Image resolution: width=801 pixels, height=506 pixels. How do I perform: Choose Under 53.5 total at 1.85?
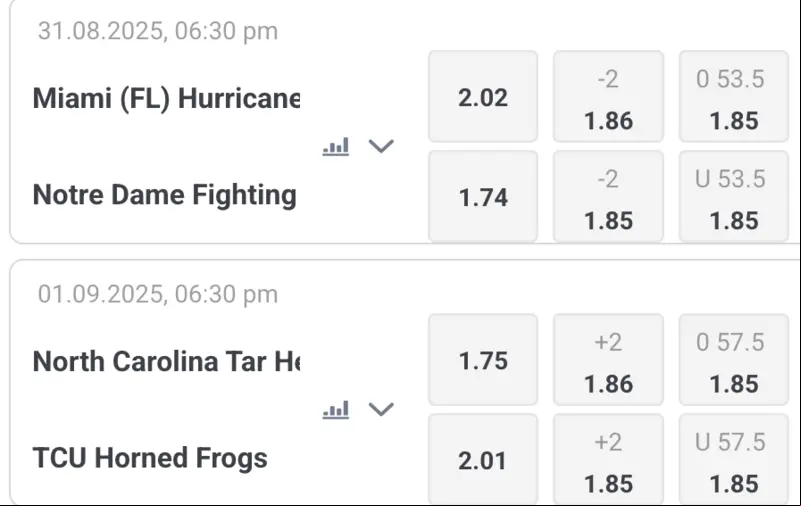tap(734, 196)
